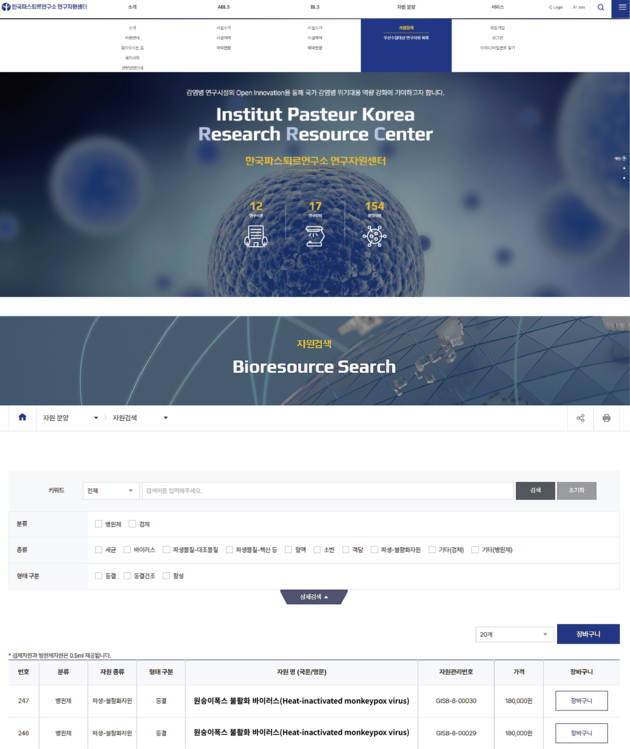Click the keyword search input field
This screenshot has height=749, width=630.
pyautogui.click(x=328, y=491)
